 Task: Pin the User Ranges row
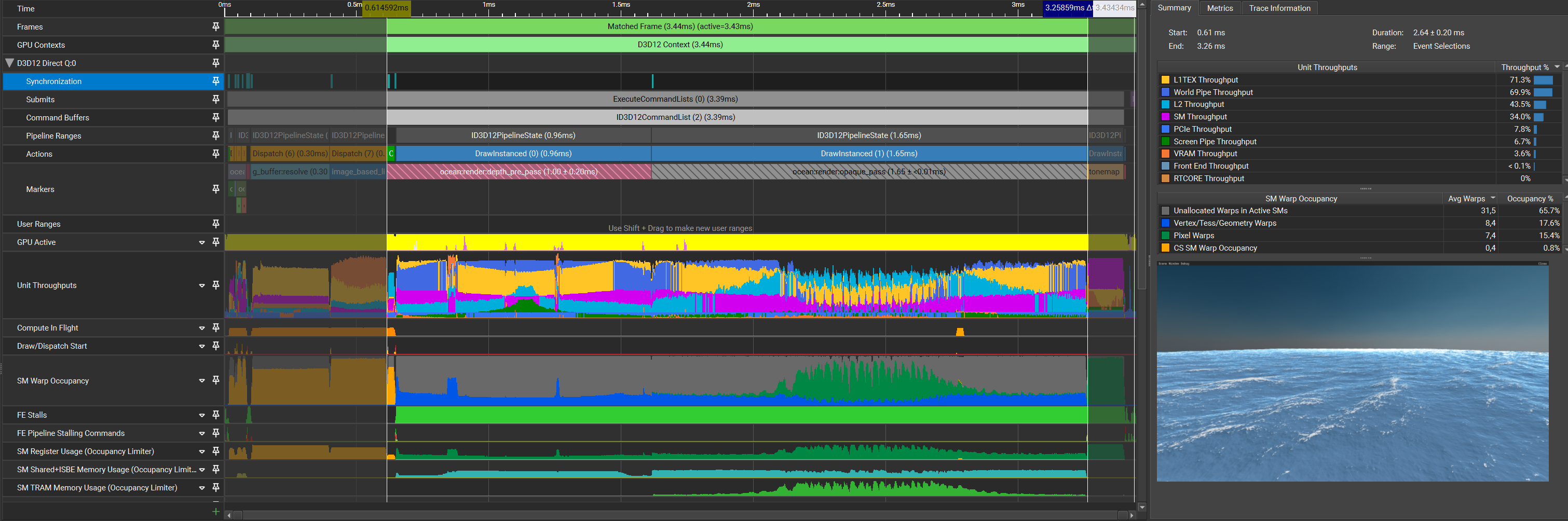pyautogui.click(x=215, y=224)
